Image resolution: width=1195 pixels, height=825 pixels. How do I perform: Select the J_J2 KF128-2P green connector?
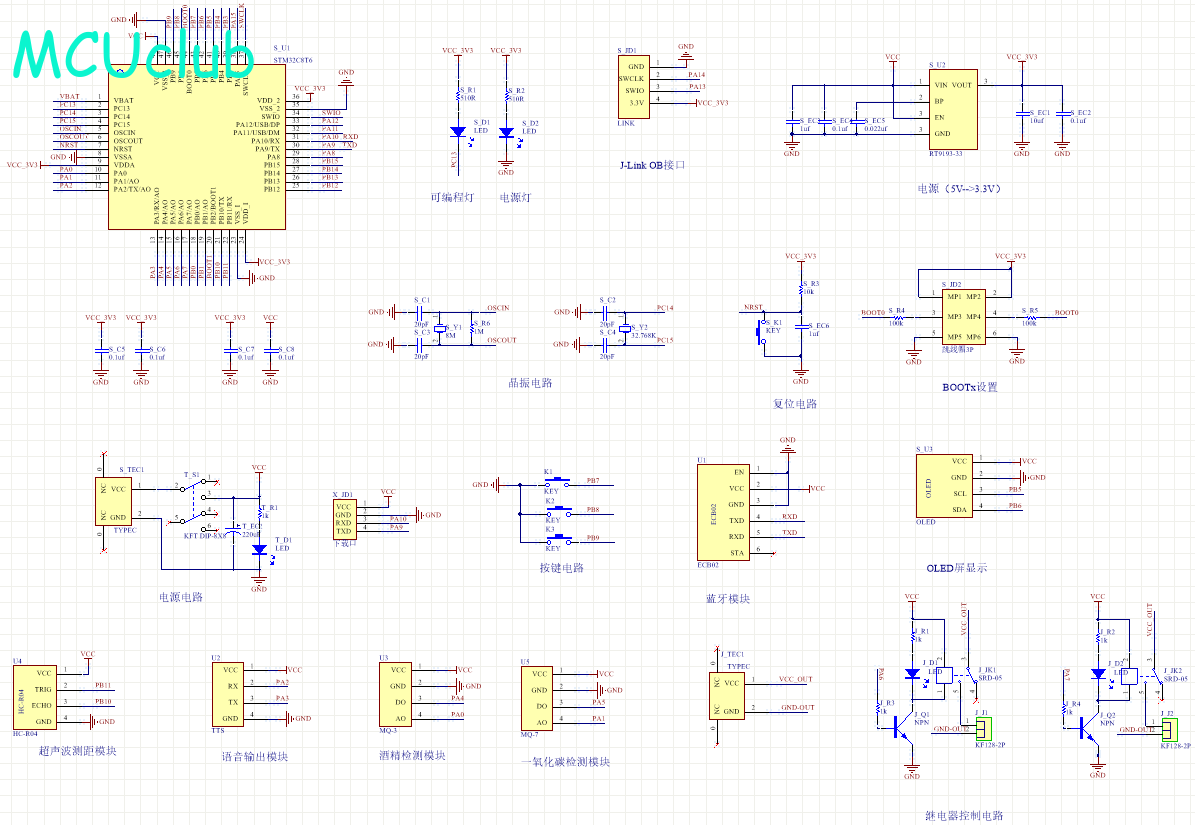(1169, 730)
